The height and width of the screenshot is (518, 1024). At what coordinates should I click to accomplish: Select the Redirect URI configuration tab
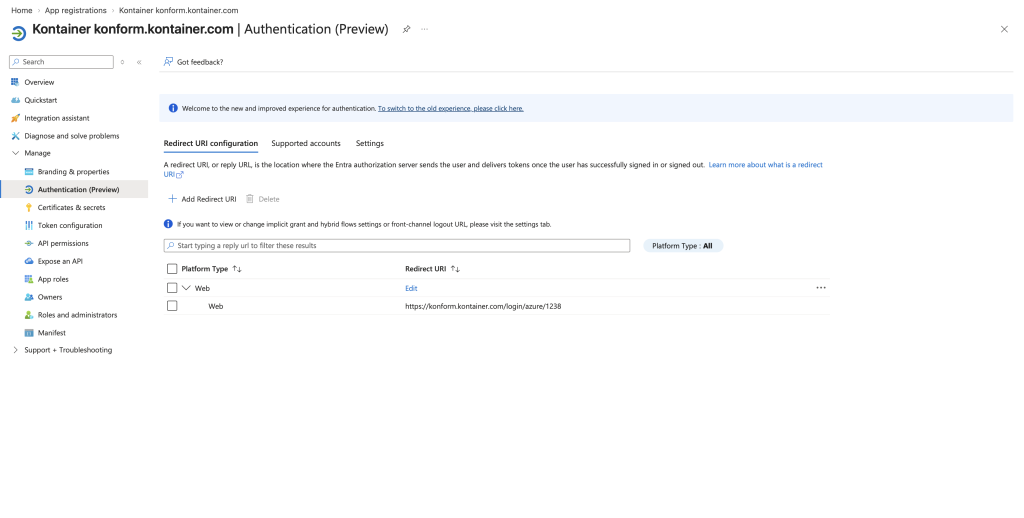click(211, 144)
